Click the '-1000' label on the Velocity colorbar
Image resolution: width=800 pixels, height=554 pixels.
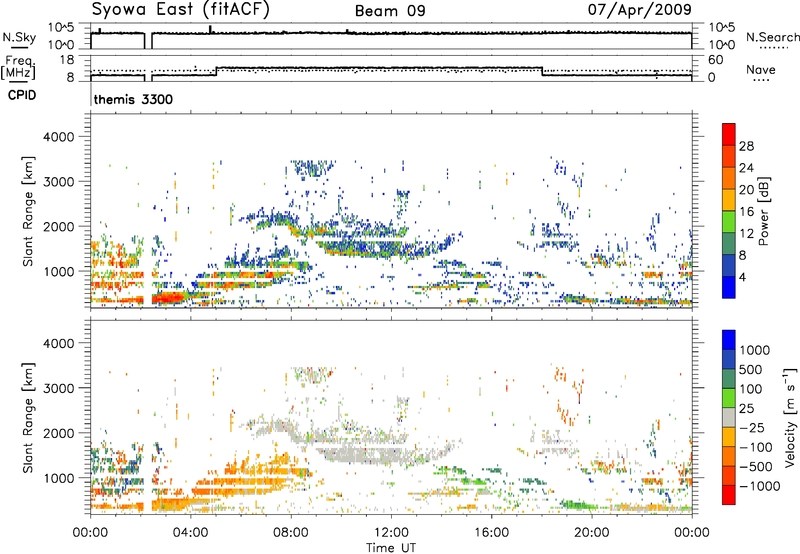[x=759, y=486]
